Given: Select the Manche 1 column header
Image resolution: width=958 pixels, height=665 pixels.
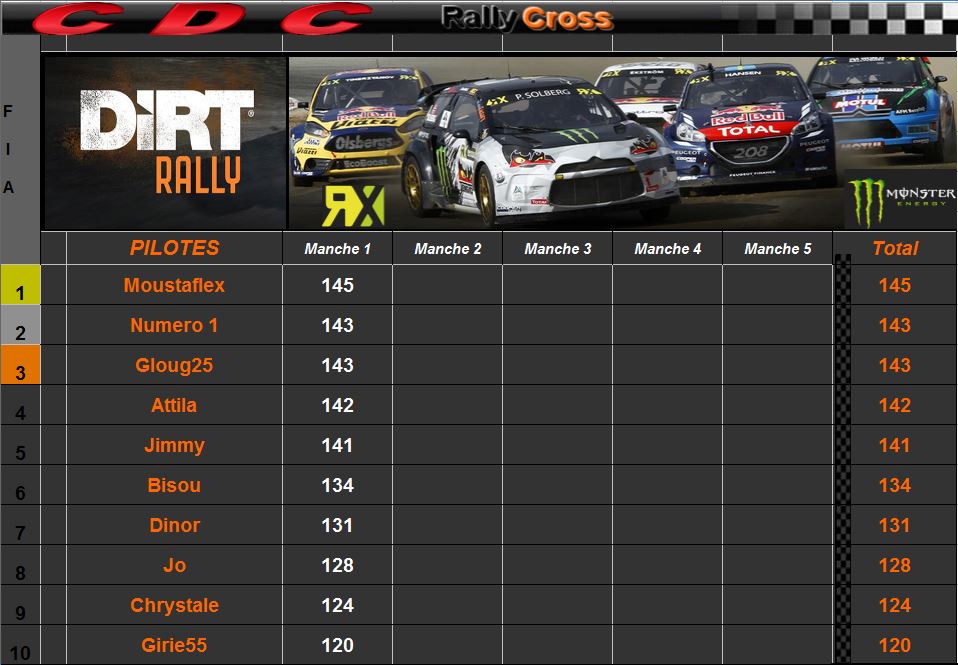Looking at the screenshot, I should [337, 249].
